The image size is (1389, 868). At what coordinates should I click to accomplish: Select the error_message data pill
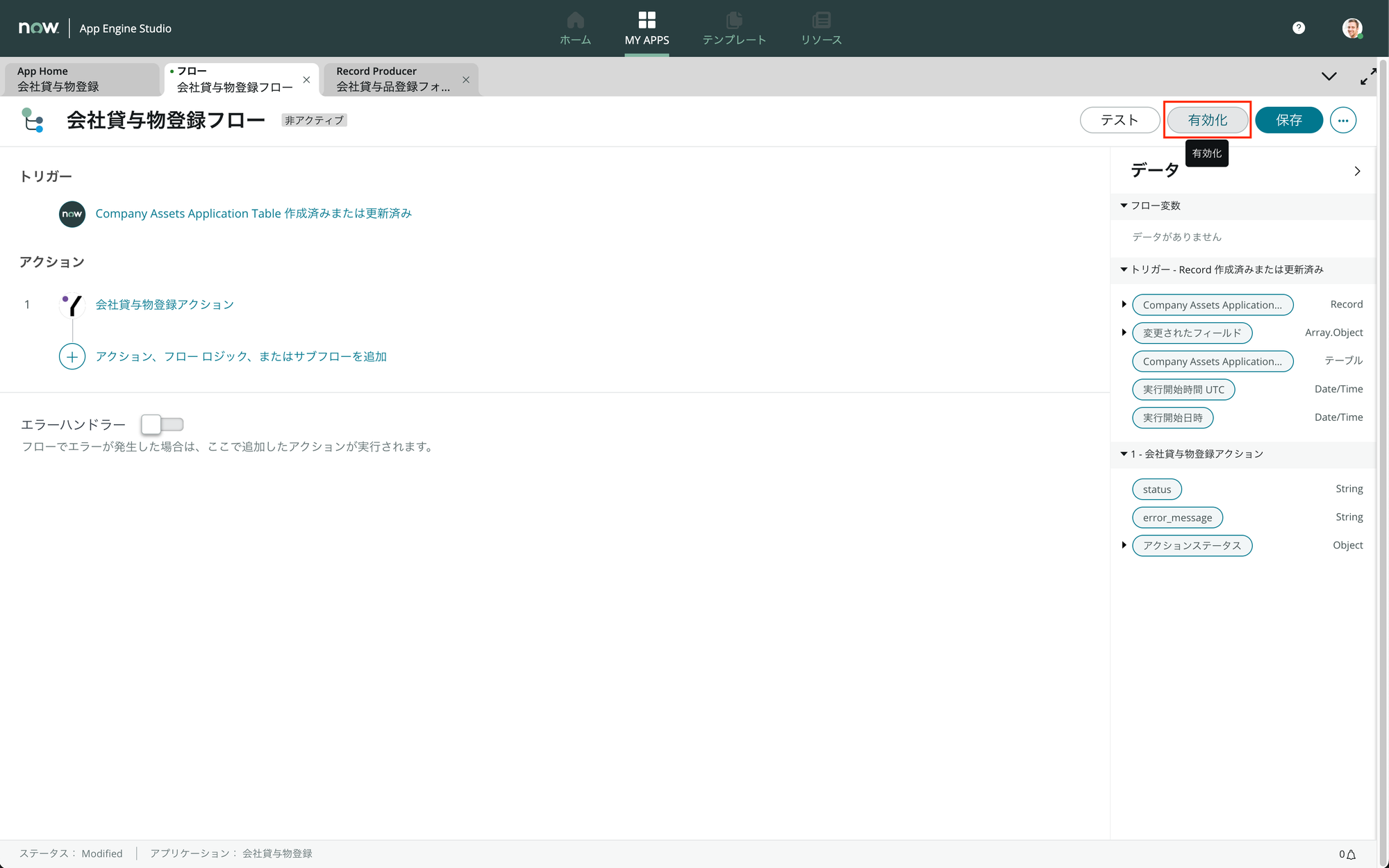(1177, 518)
